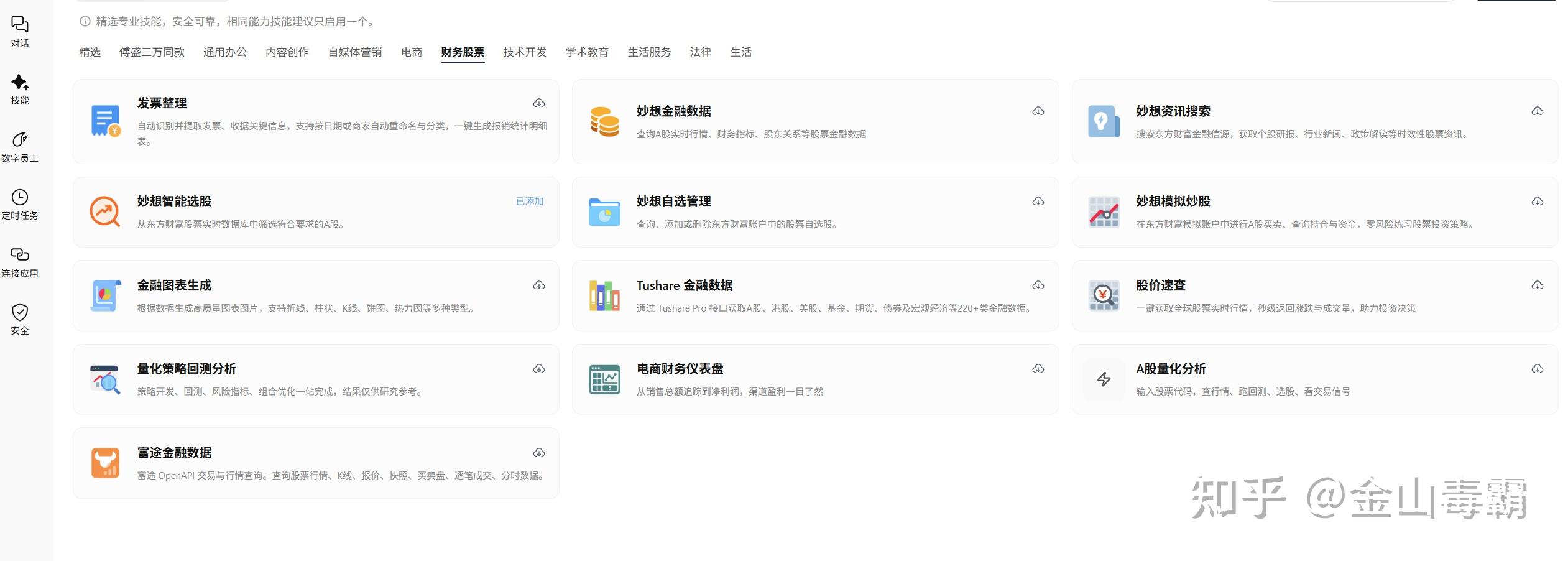1568x561 pixels.
Task: Open the 定时任务 scheduled tasks item
Action: coord(20,205)
